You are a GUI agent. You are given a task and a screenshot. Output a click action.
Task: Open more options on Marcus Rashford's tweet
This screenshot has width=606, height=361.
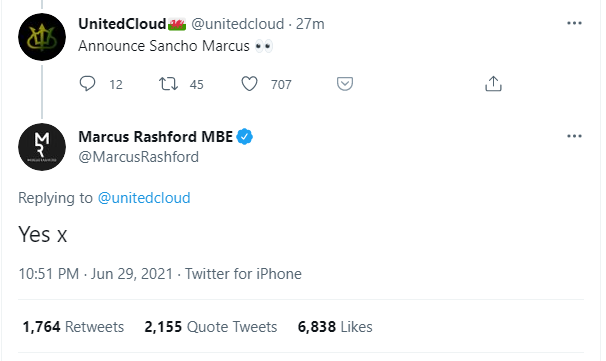574,136
